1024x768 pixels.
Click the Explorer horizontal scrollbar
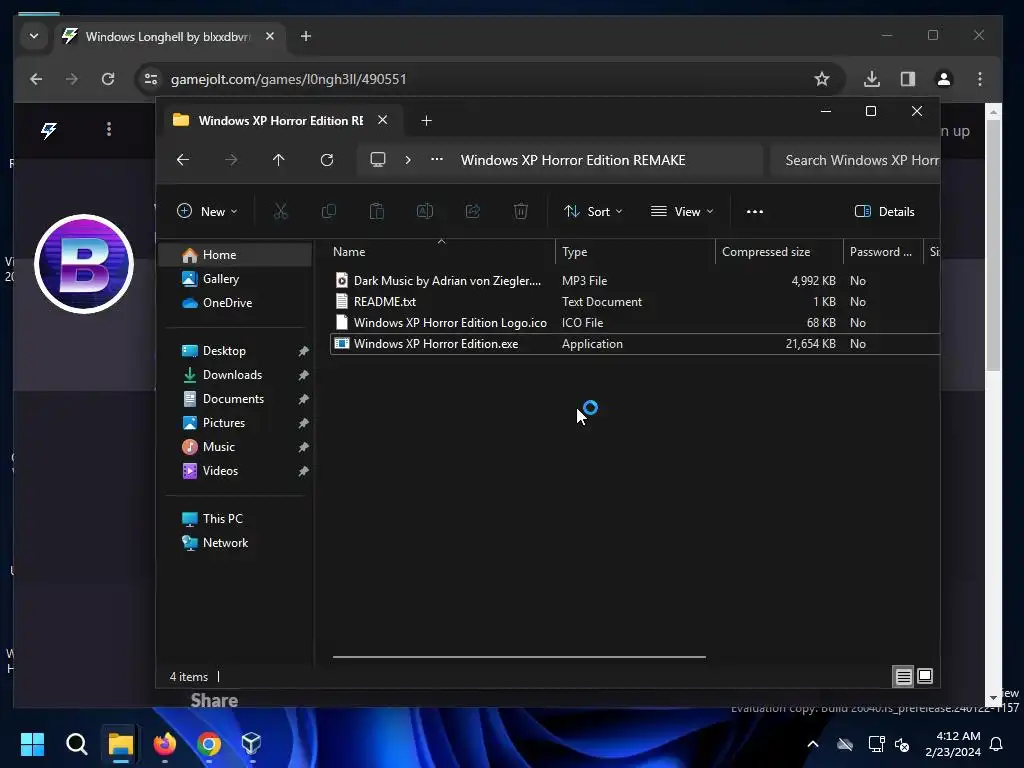click(519, 657)
